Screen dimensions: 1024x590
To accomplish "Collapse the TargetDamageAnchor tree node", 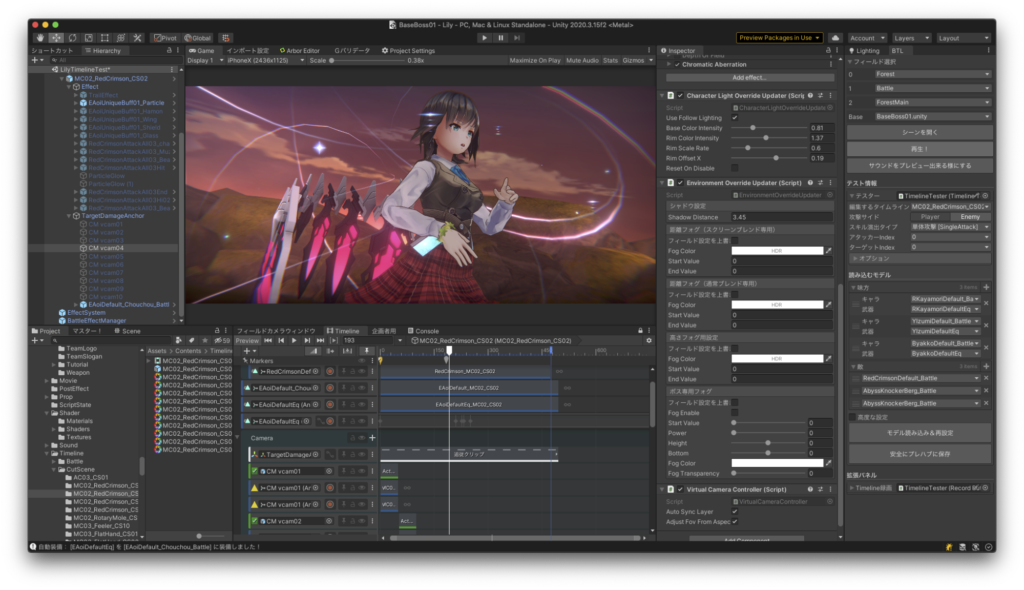I will tap(69, 216).
